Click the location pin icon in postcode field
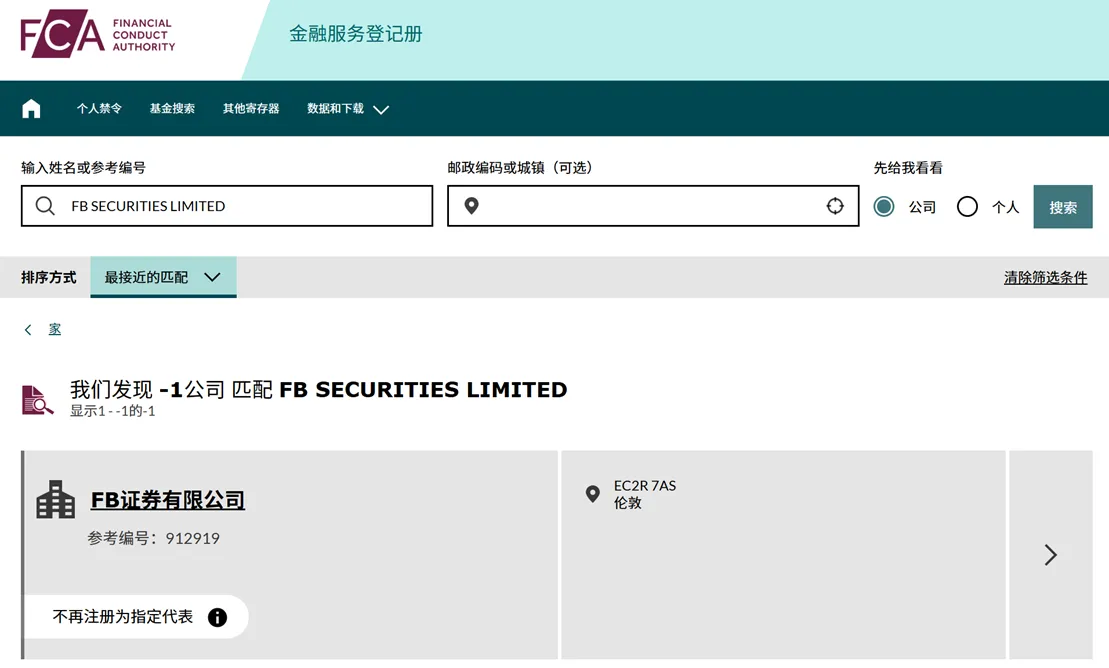This screenshot has height=668, width=1109. [x=472, y=206]
